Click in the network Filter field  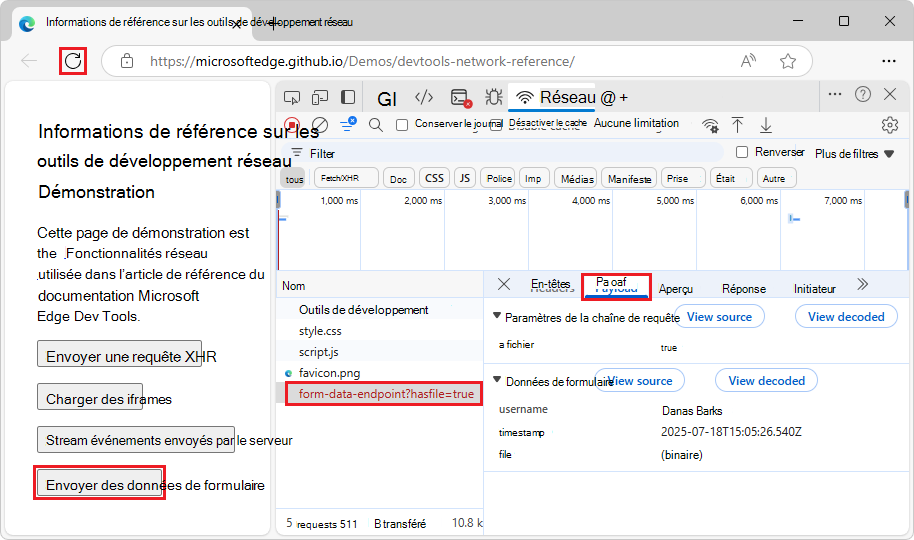(501, 153)
